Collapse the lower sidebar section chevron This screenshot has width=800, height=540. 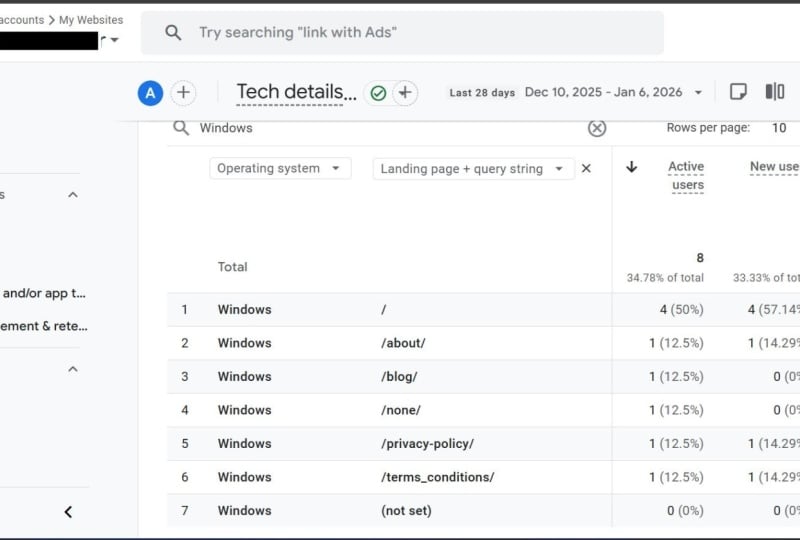(73, 369)
